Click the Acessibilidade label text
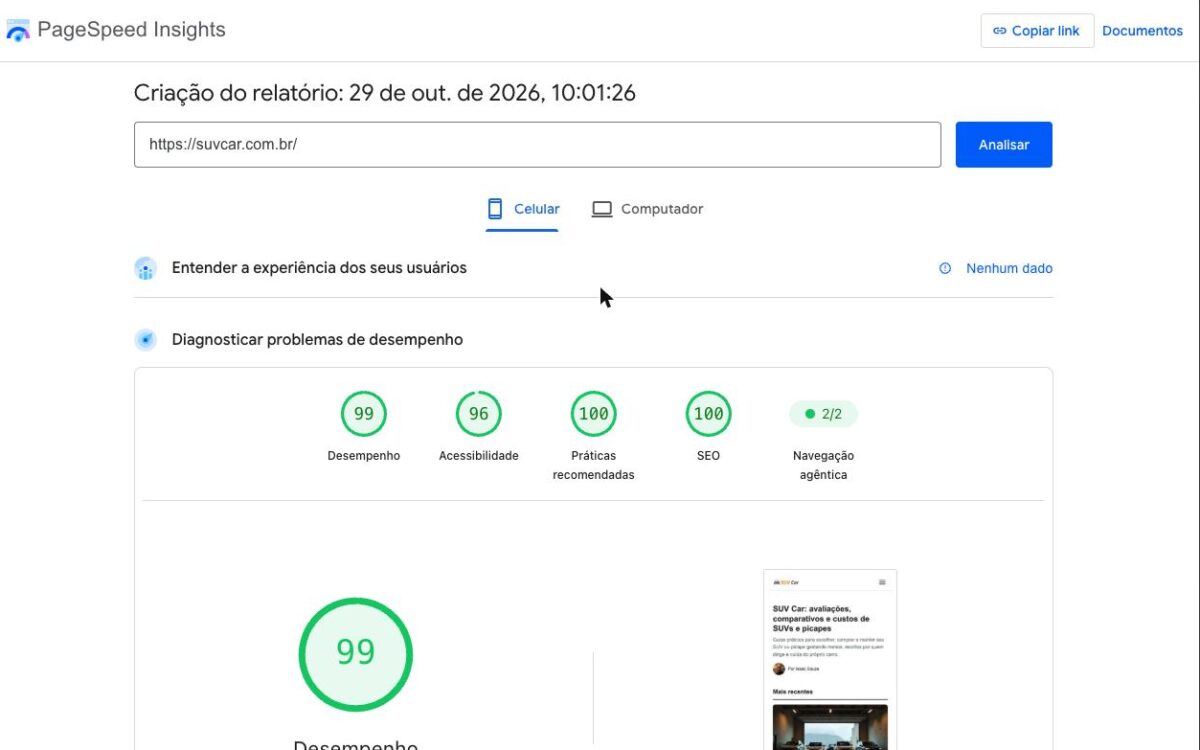Screen dimensions: 1200x750 [x=479, y=456]
